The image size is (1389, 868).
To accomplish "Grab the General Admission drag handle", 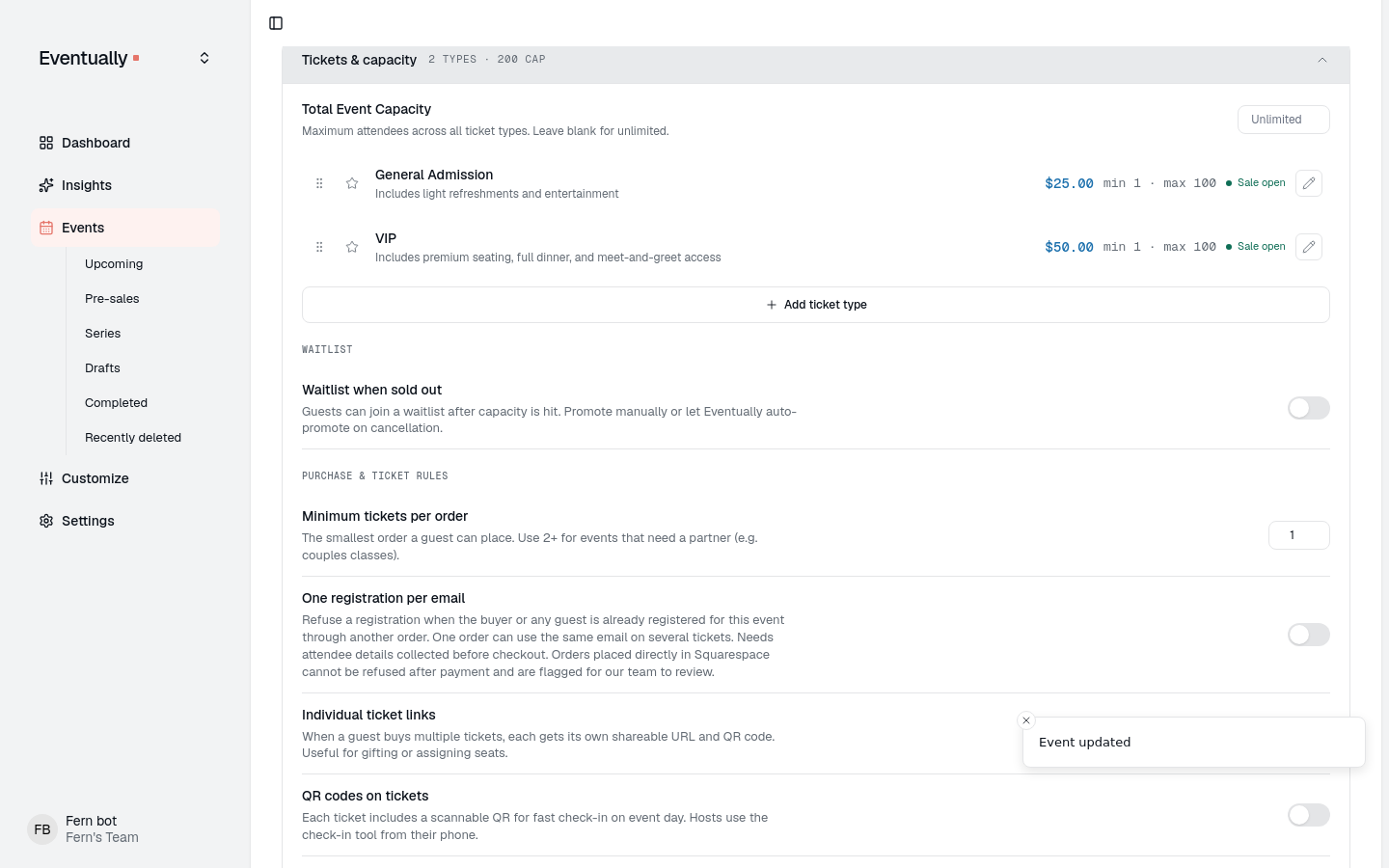I will (x=319, y=183).
